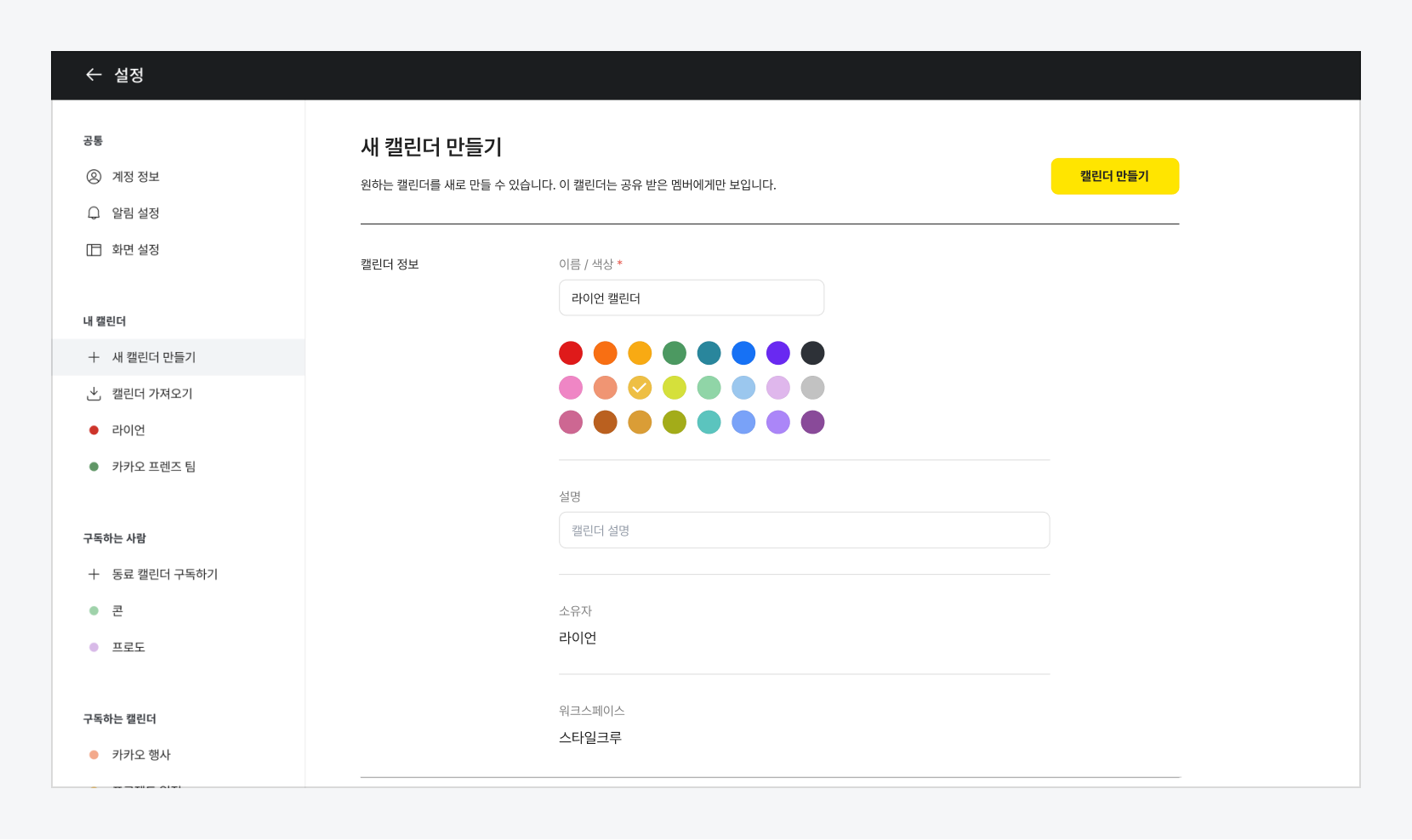Select 프로도 in subscribed people list
Screen dimensions: 1412x840
[x=128, y=648]
